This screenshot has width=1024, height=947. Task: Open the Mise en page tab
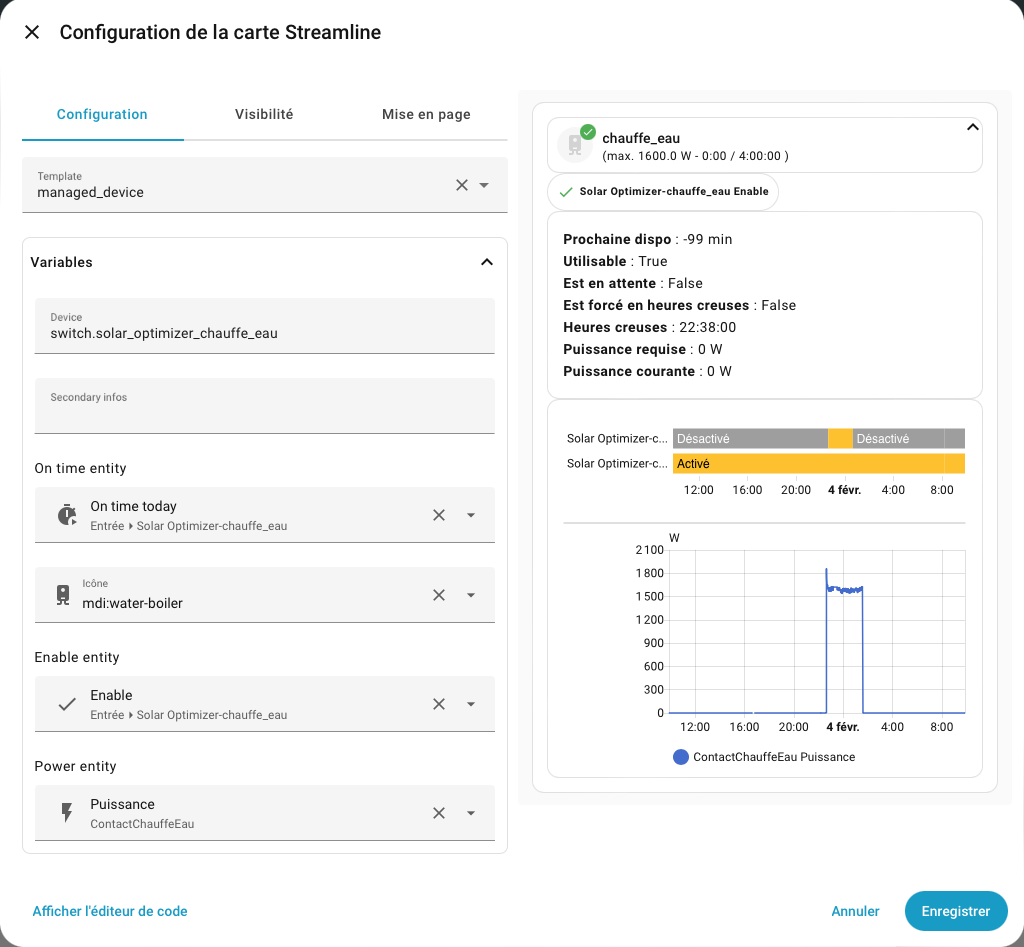click(x=426, y=114)
